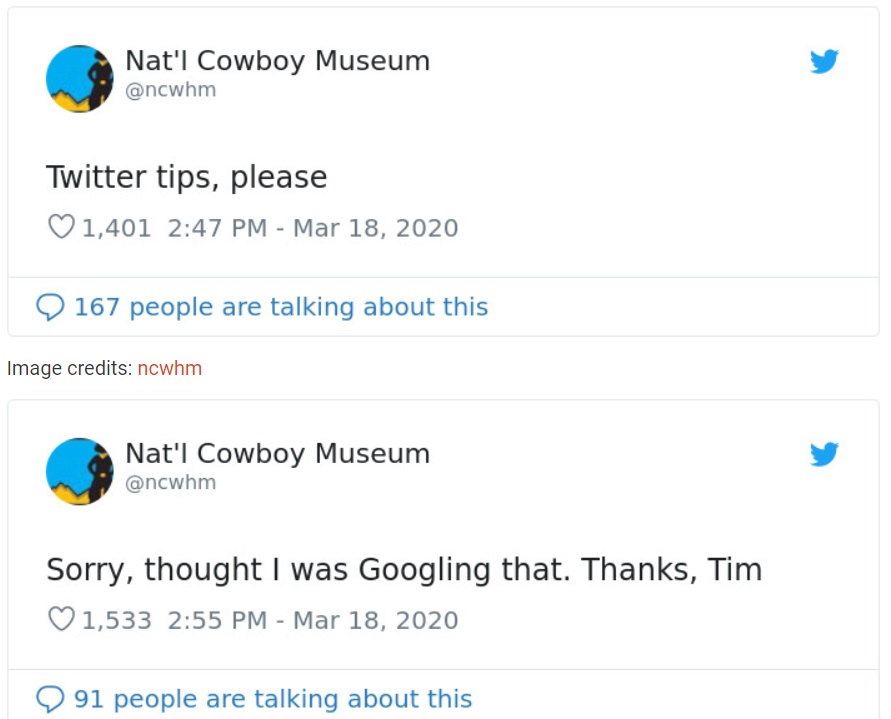Image resolution: width=891 pixels, height=719 pixels.
Task: Open "Nat'l Cowboy Museum" name on second tweet
Action: click(277, 454)
